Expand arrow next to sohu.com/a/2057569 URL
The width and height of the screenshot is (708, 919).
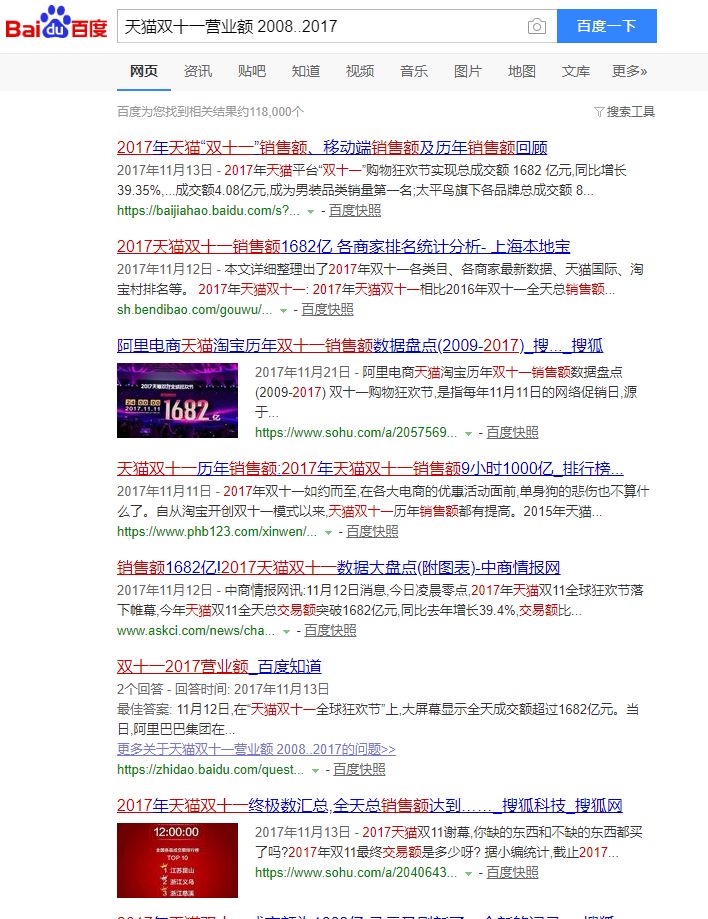[x=468, y=434]
